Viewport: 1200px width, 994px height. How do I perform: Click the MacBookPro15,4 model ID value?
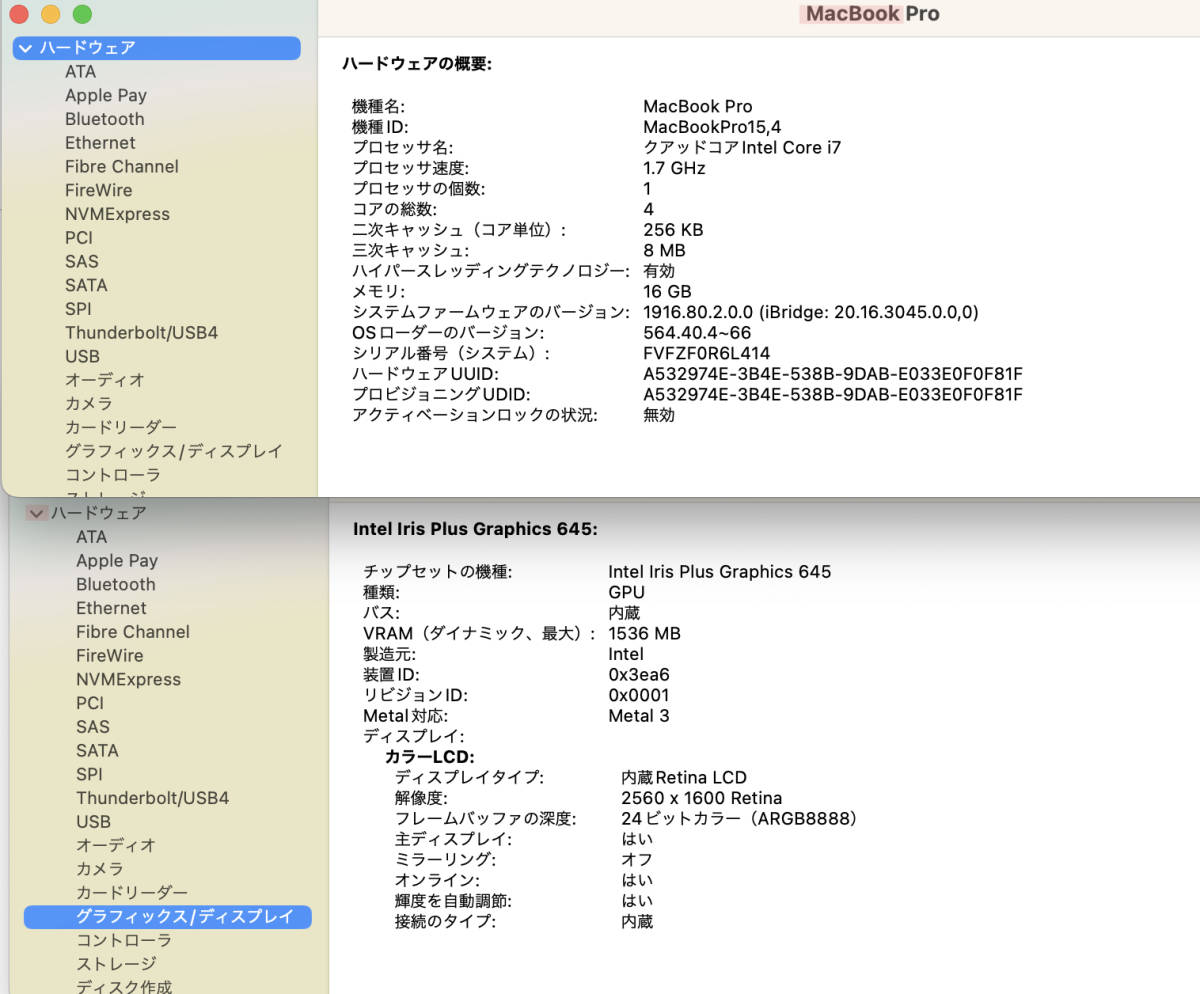(713, 127)
